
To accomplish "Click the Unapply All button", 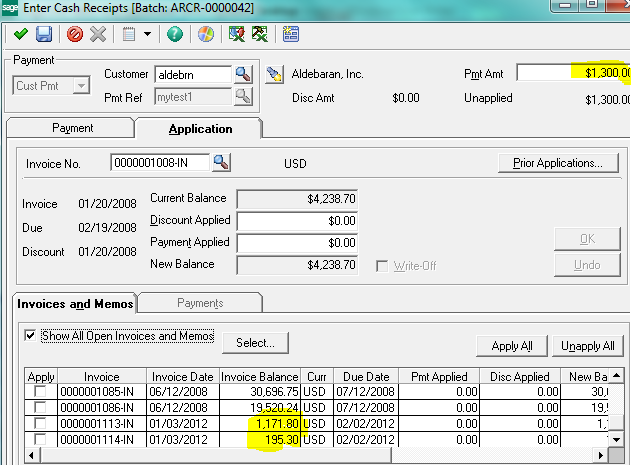I will (587, 345).
